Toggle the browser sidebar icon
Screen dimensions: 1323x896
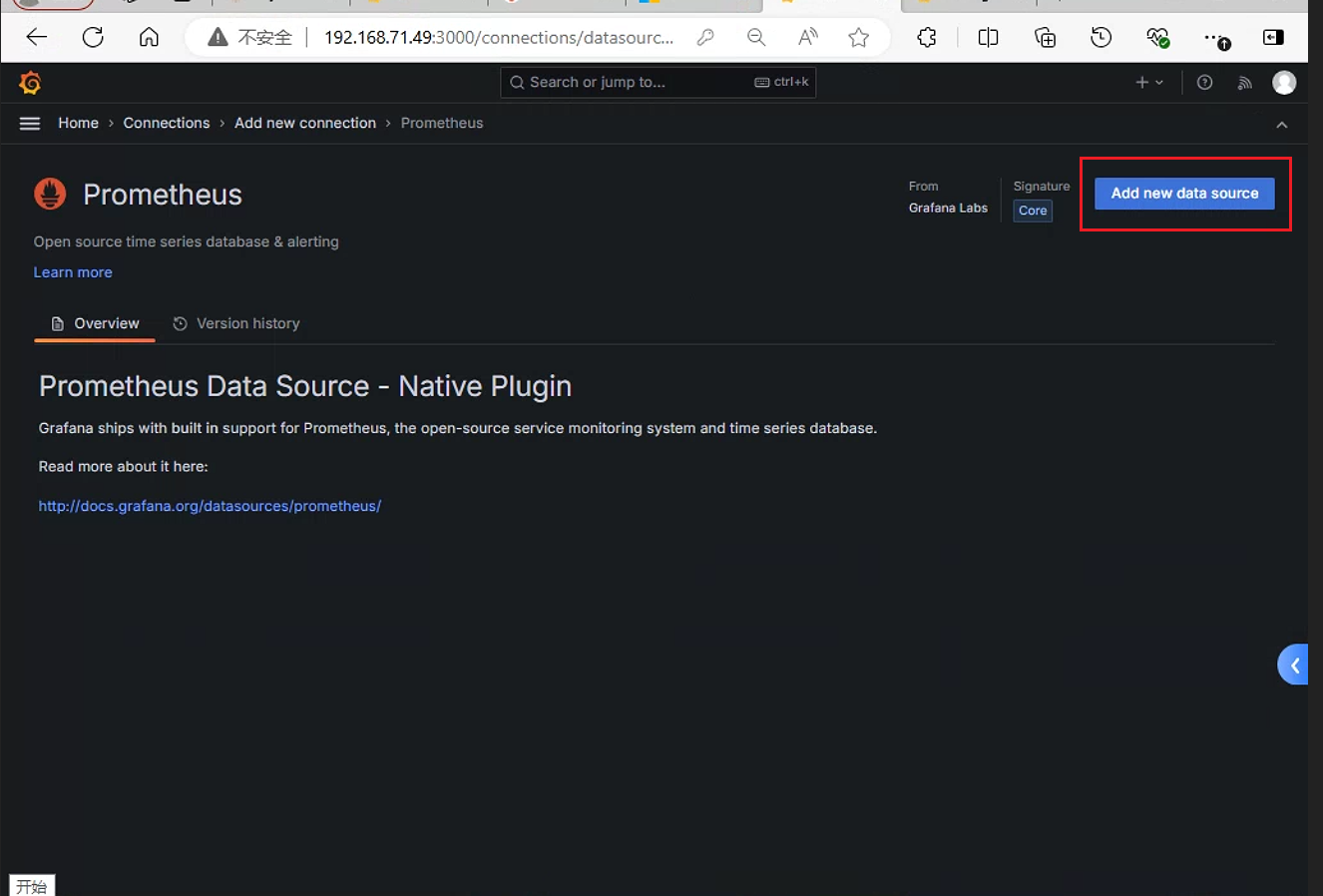pos(1273,37)
